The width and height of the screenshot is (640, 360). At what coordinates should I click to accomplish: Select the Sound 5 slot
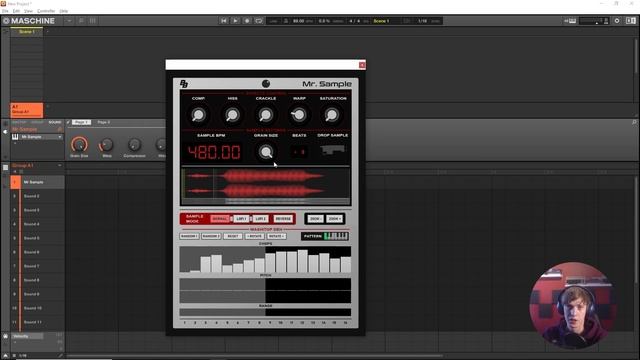38,238
